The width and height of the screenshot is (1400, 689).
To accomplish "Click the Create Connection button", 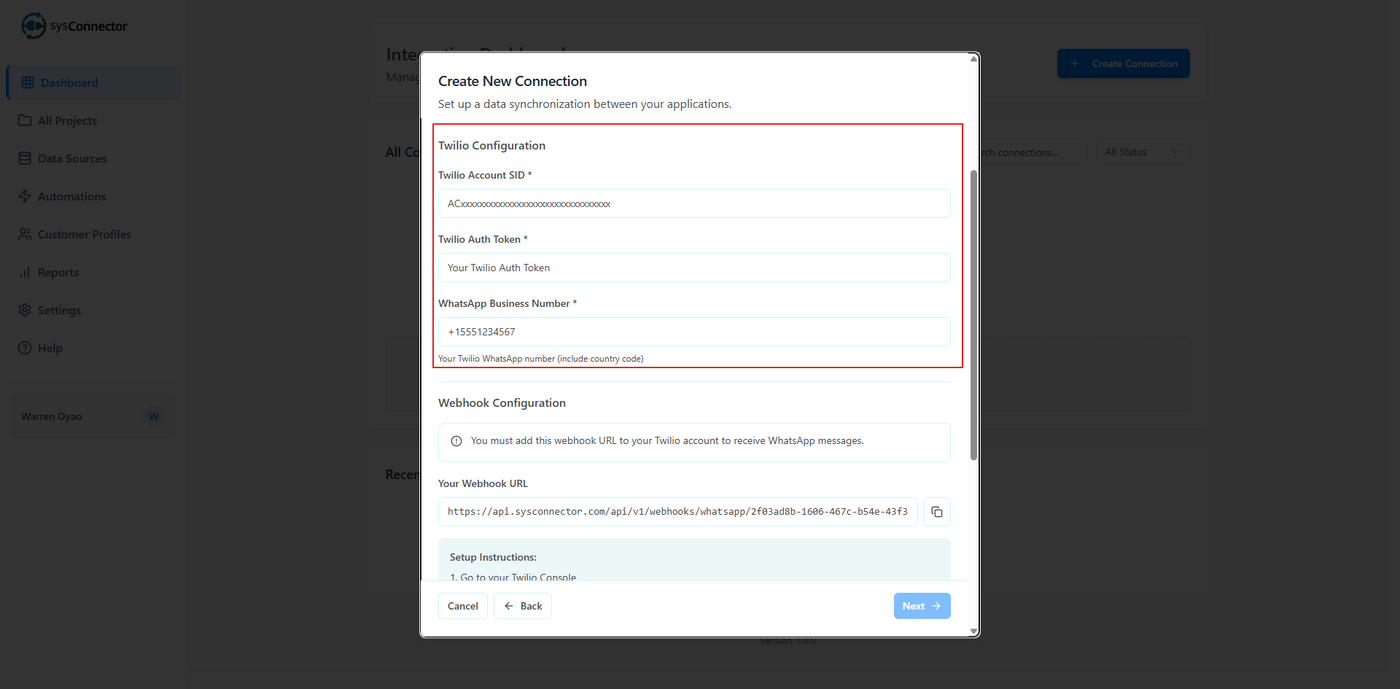I will (1123, 64).
